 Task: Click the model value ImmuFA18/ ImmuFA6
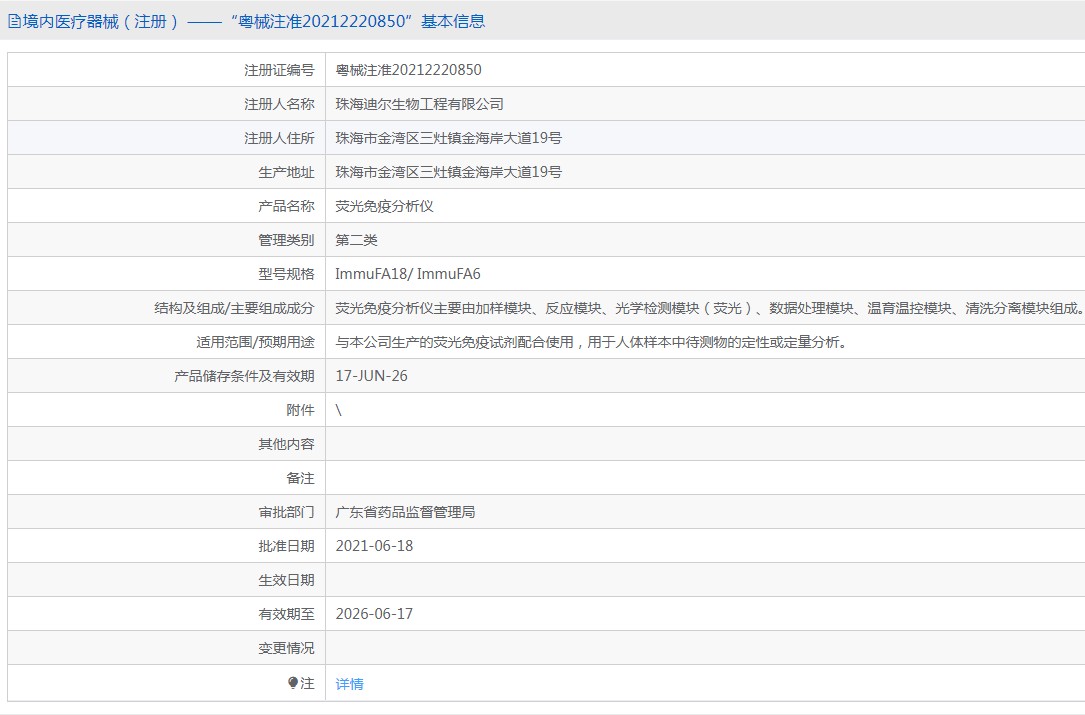tap(408, 274)
